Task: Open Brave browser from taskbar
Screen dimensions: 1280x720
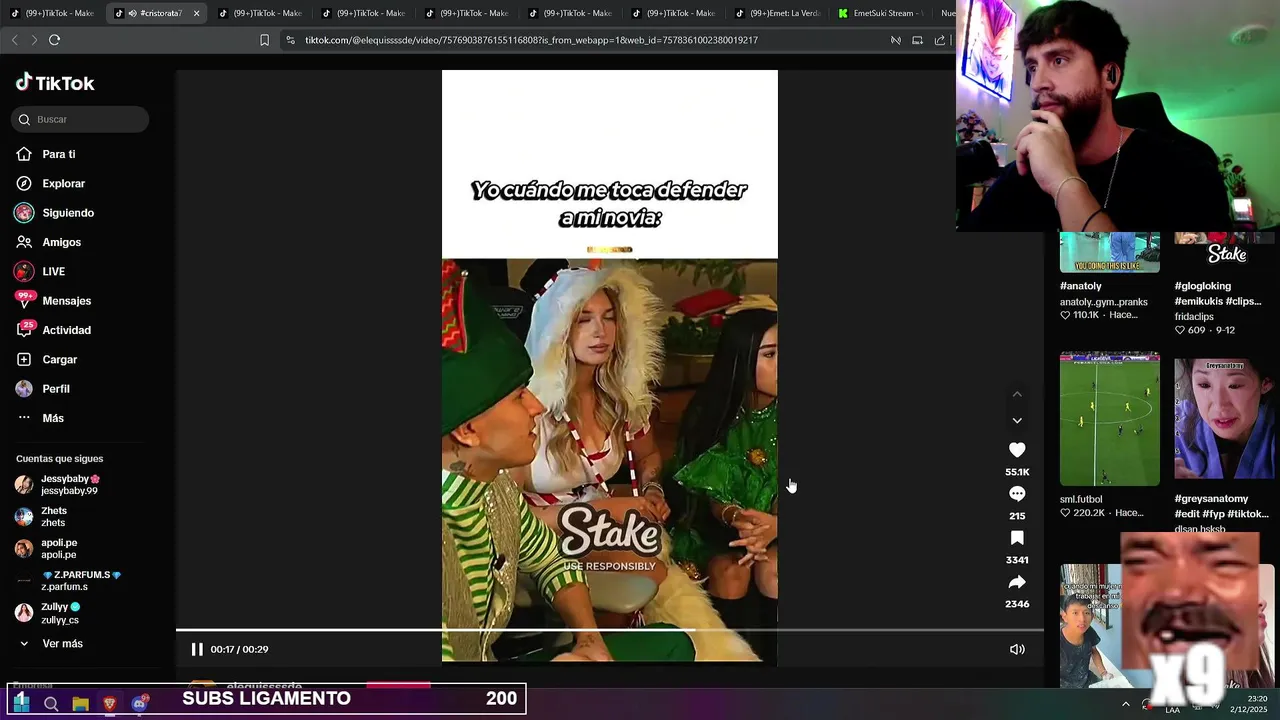Action: tap(110, 704)
